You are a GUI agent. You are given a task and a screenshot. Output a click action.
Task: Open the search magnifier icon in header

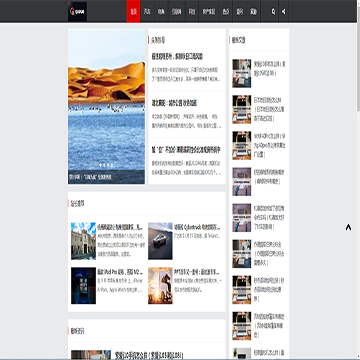pyautogui.click(x=273, y=11)
